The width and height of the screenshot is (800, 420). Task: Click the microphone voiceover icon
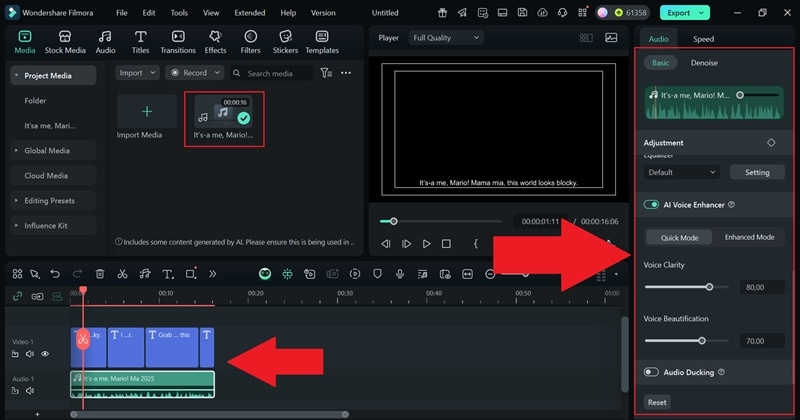[x=400, y=274]
